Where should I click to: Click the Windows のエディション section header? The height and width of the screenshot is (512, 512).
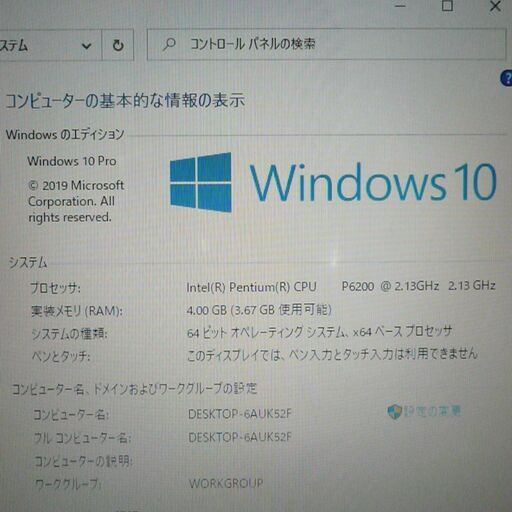[65, 134]
